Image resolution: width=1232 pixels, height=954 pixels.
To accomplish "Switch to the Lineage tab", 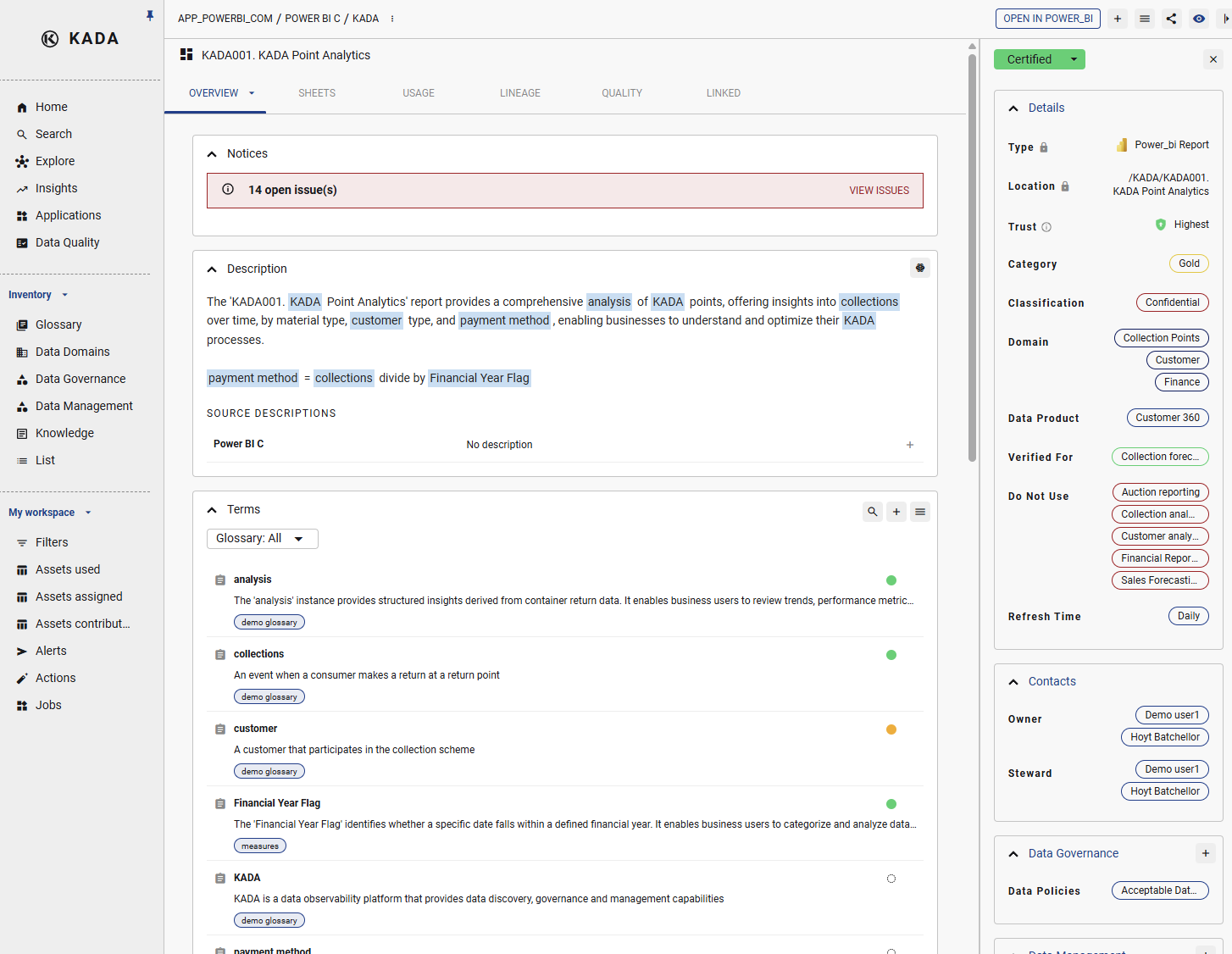I will click(519, 93).
